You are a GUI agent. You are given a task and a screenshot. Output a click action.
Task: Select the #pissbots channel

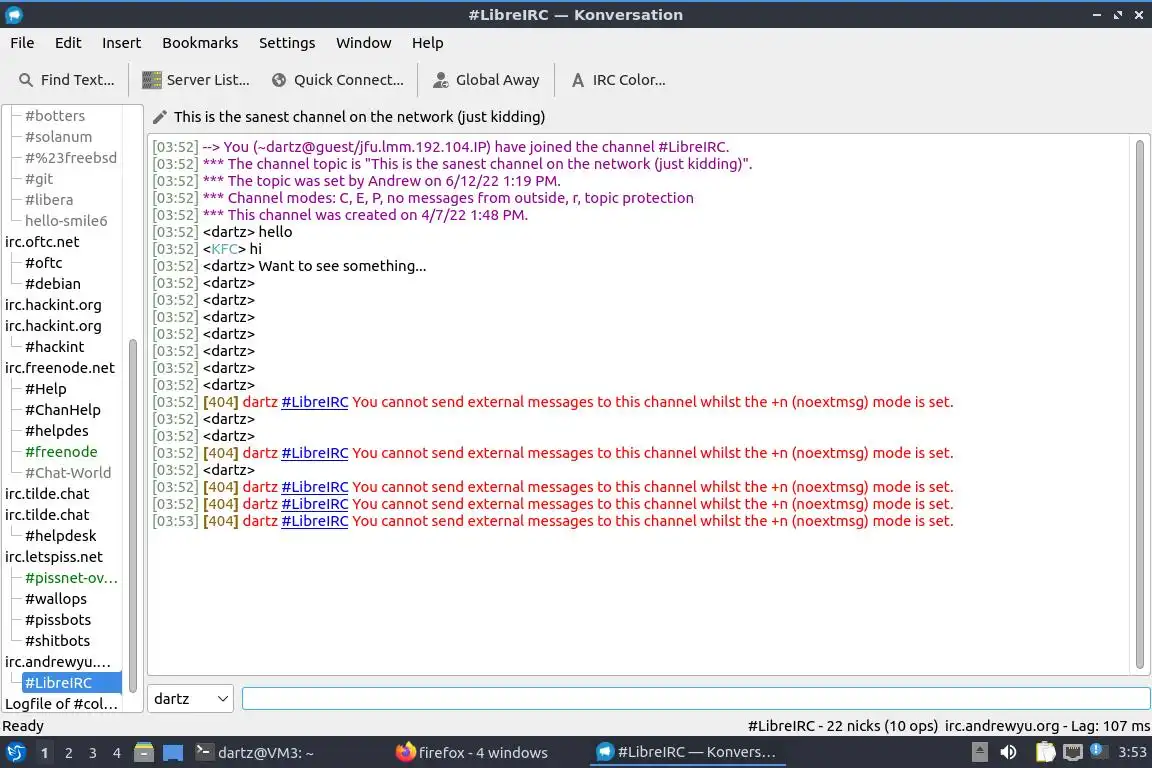[58, 620]
